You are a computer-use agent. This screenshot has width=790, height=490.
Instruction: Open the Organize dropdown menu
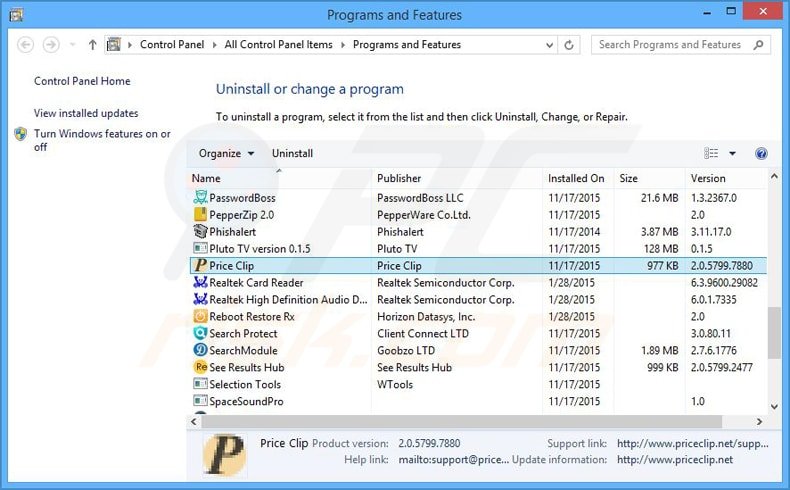click(x=226, y=154)
